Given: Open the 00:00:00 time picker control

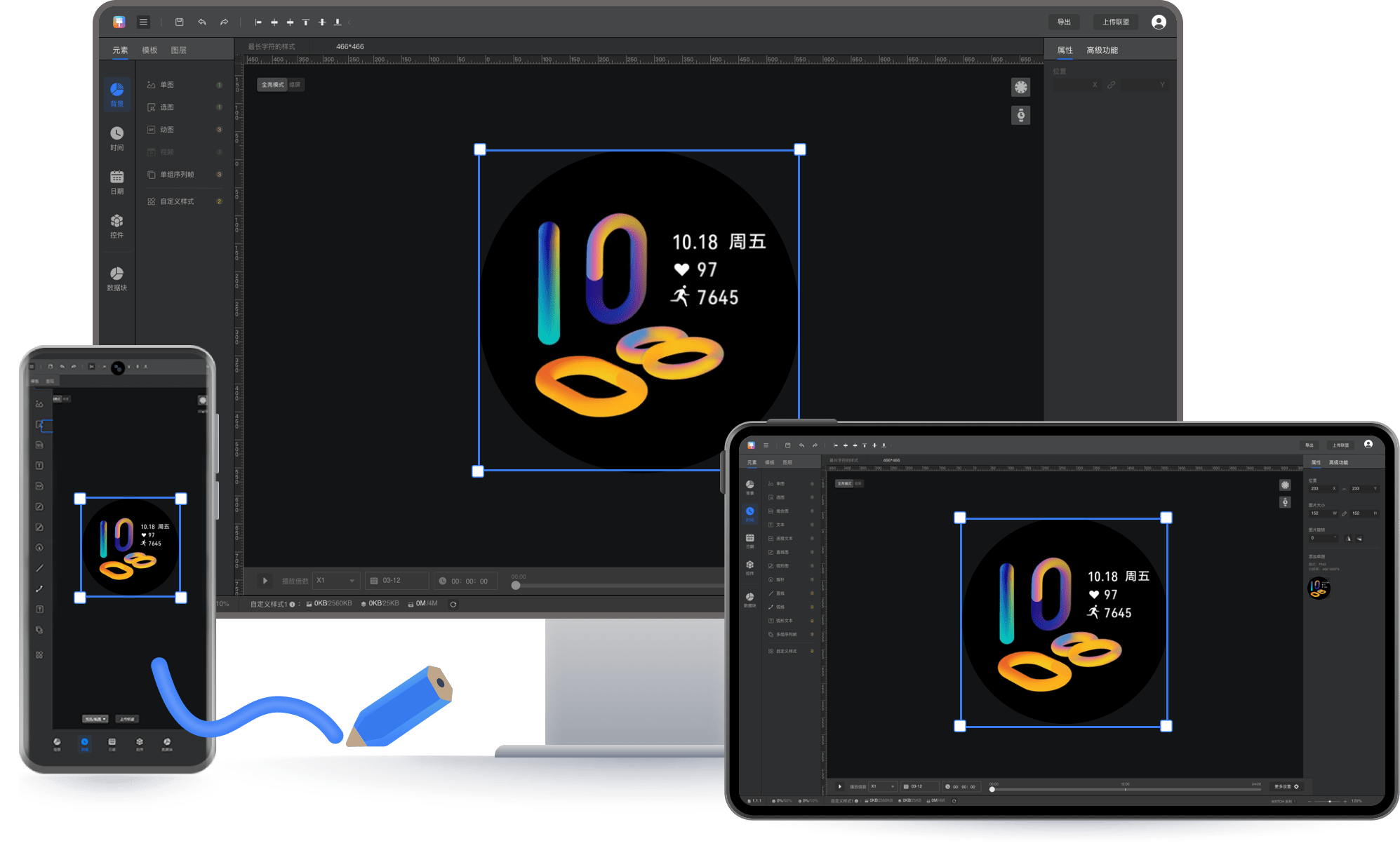Looking at the screenshot, I should point(465,580).
